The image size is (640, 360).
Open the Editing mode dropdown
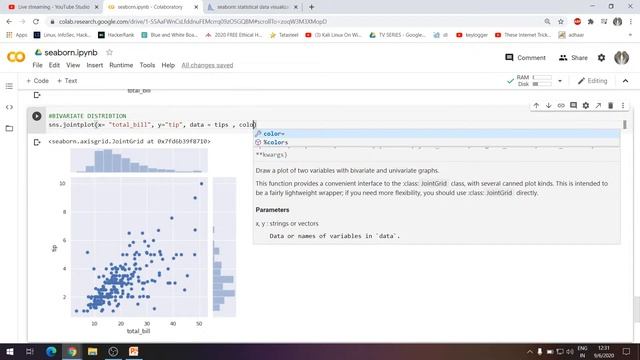[x=593, y=81]
